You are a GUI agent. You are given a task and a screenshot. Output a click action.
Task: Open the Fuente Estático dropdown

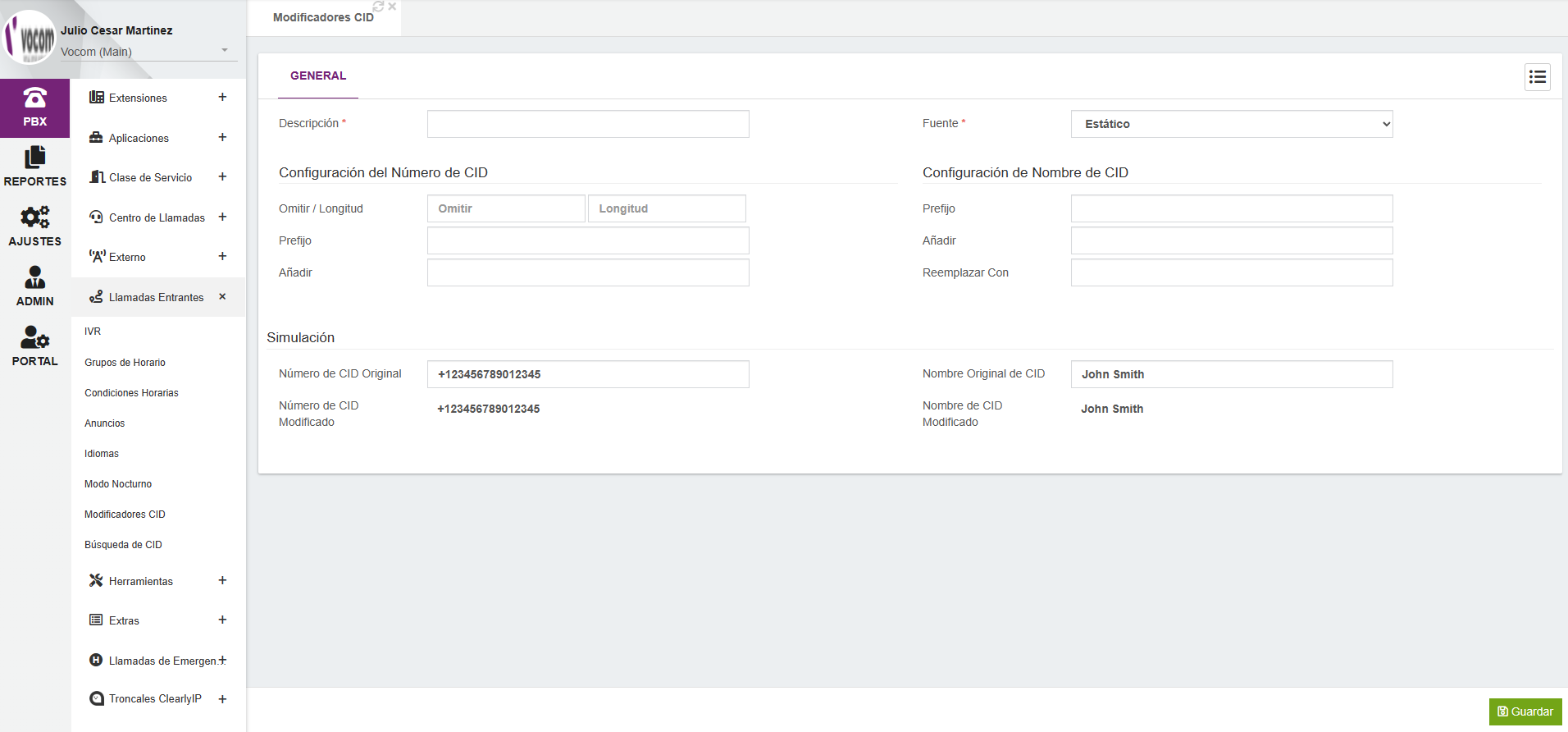1232,124
